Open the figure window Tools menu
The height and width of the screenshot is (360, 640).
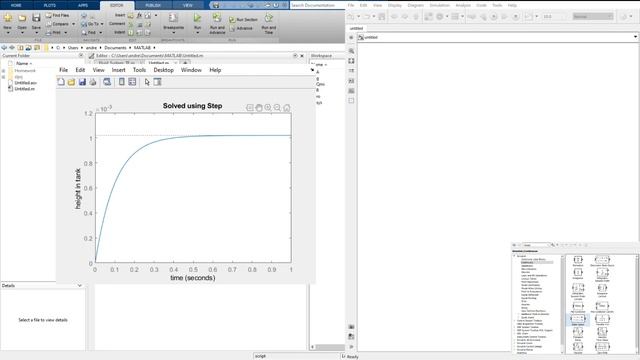pyautogui.click(x=139, y=70)
